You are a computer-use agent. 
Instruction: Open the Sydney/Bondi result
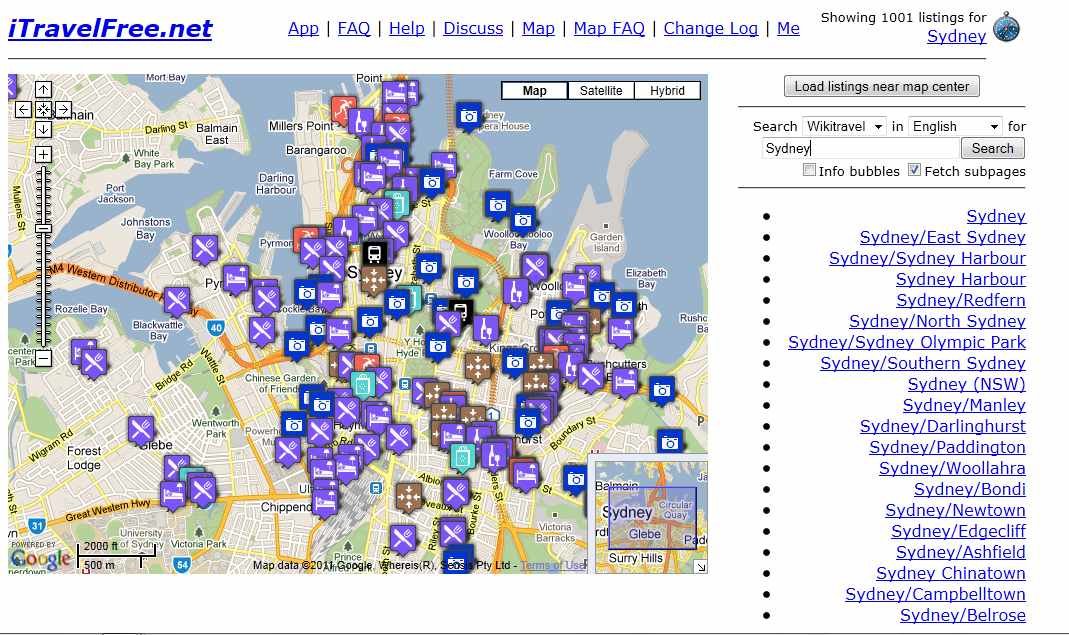tap(970, 490)
